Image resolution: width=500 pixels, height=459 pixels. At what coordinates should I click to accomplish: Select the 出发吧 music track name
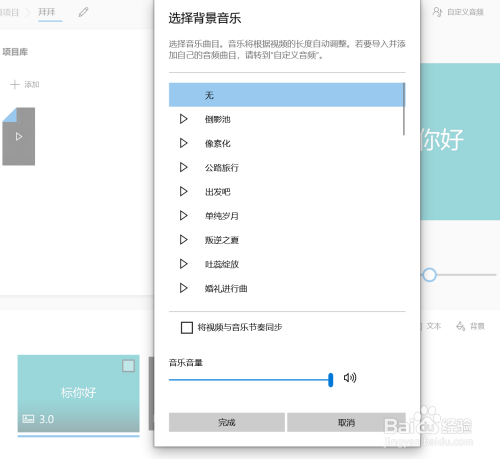tap(217, 192)
